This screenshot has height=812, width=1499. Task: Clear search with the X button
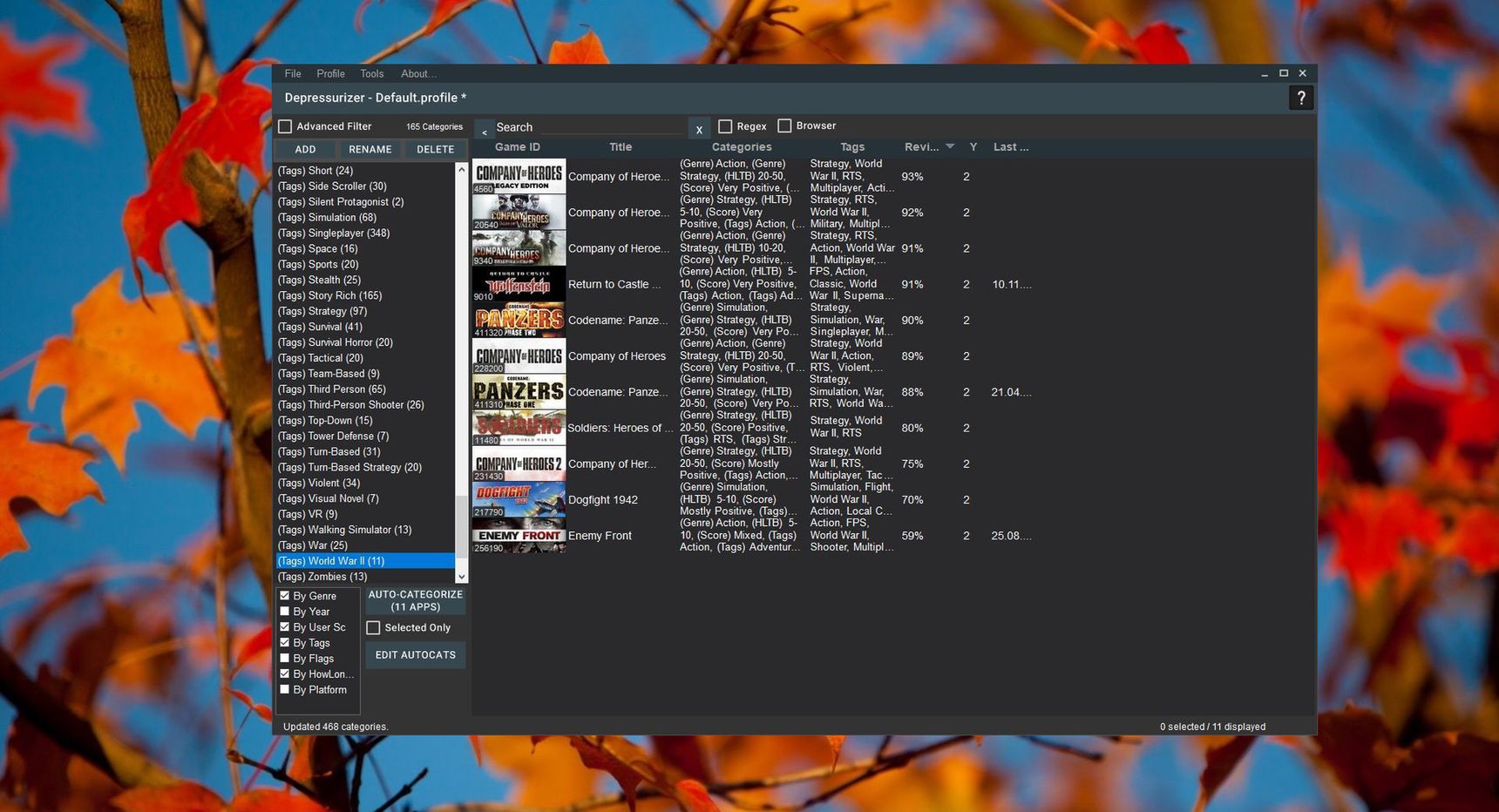point(699,129)
